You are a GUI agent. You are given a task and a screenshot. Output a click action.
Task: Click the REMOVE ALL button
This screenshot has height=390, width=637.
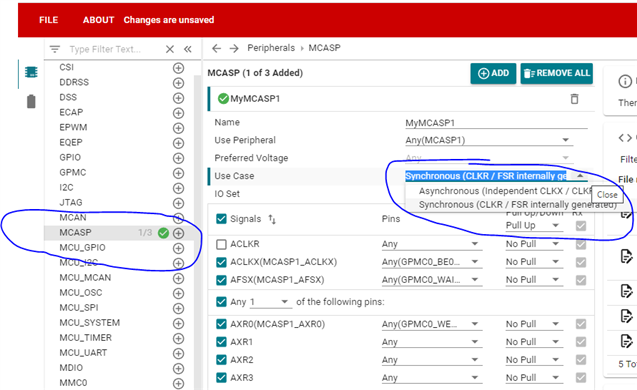(x=557, y=74)
